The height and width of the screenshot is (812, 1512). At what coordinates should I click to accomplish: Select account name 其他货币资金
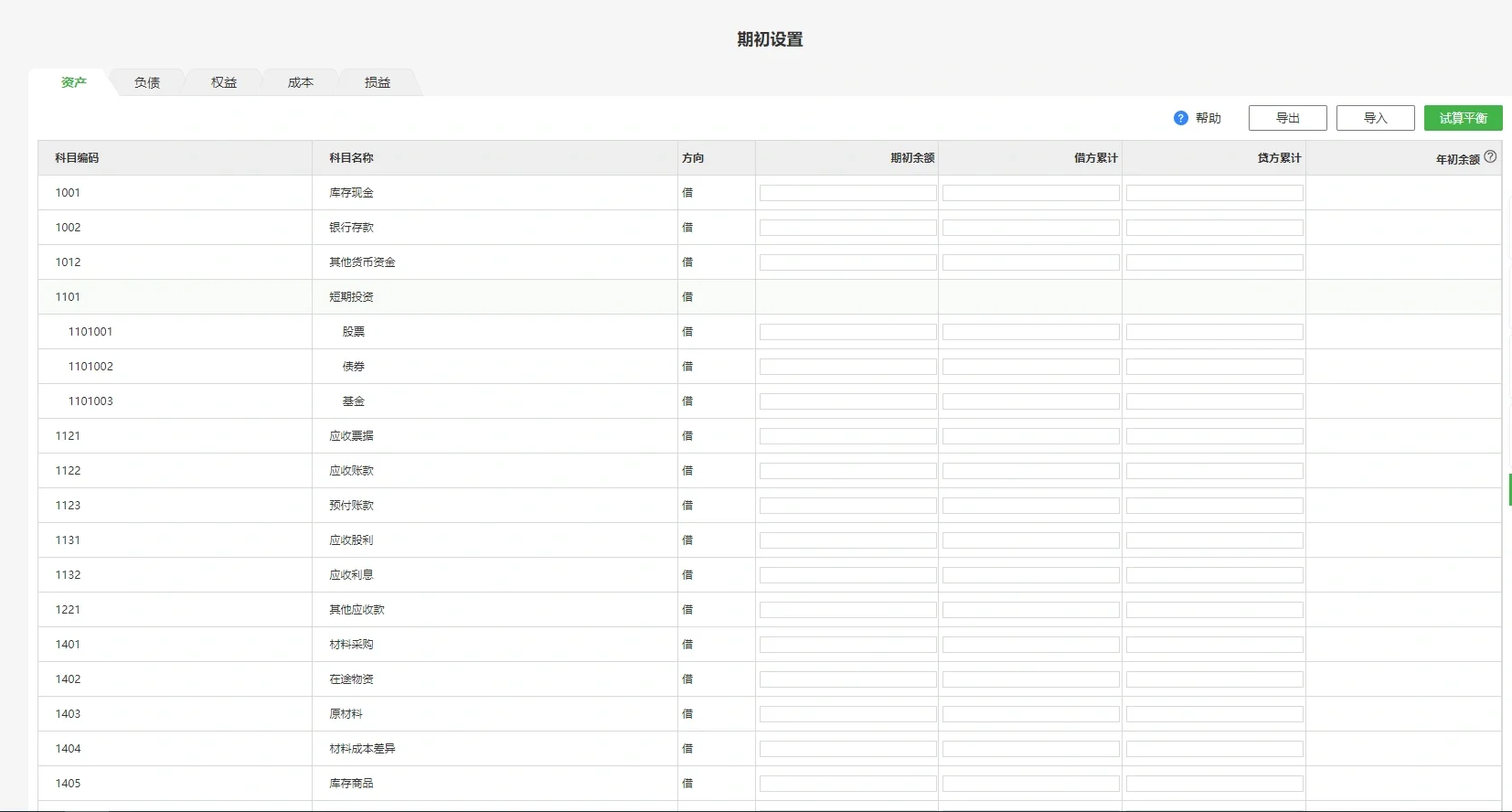(x=362, y=262)
